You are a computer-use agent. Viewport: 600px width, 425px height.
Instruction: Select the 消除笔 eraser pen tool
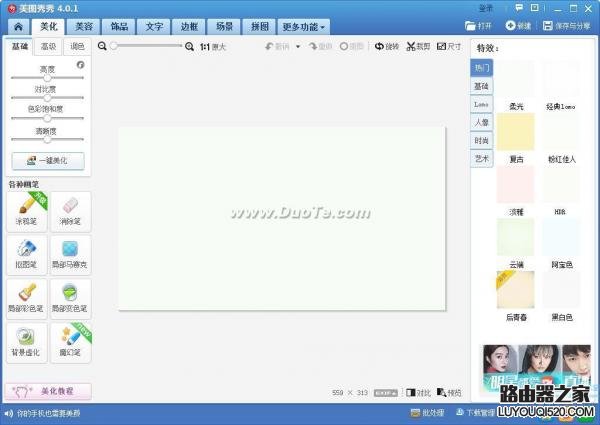[x=71, y=212]
